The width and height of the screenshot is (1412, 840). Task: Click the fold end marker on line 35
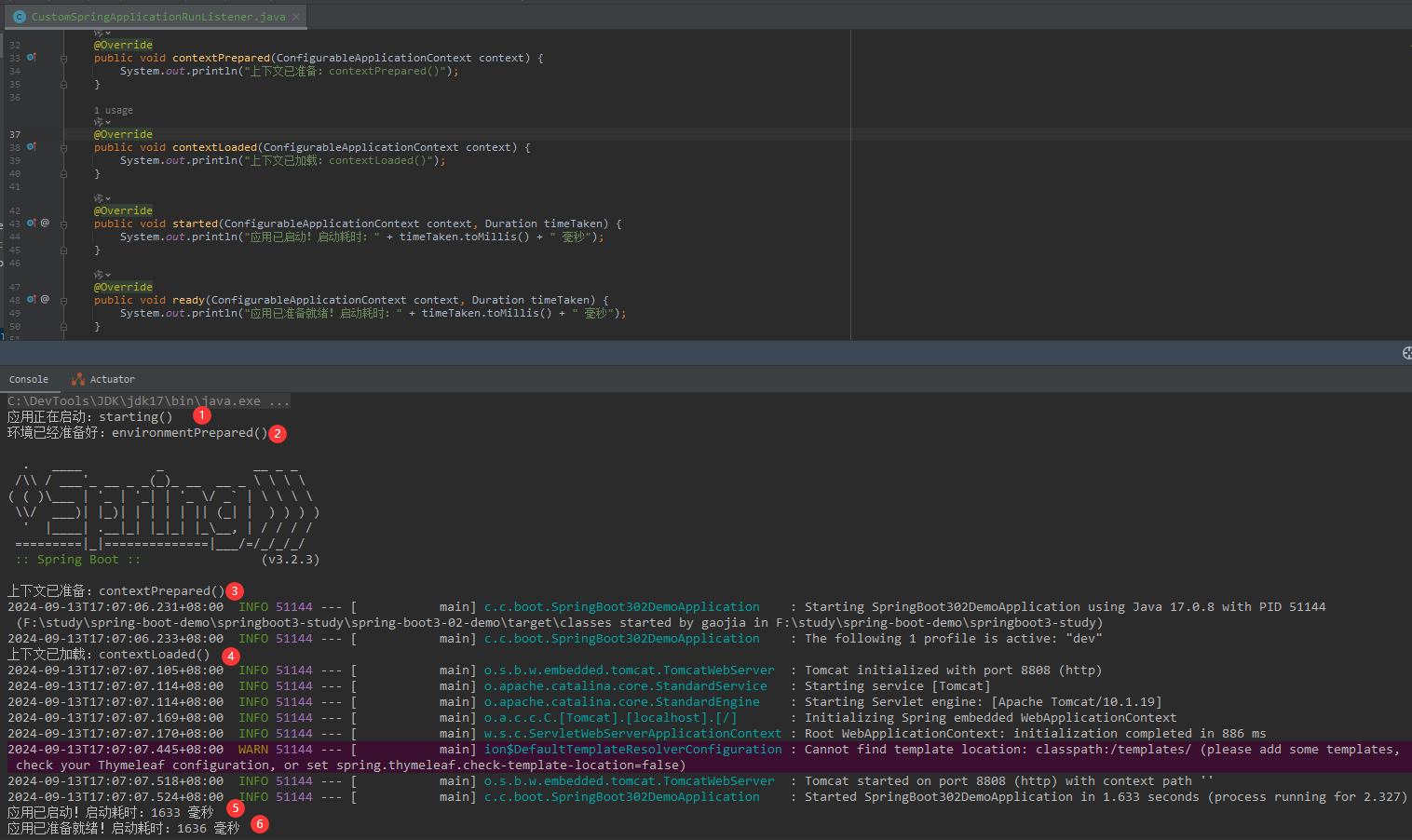coord(63,84)
